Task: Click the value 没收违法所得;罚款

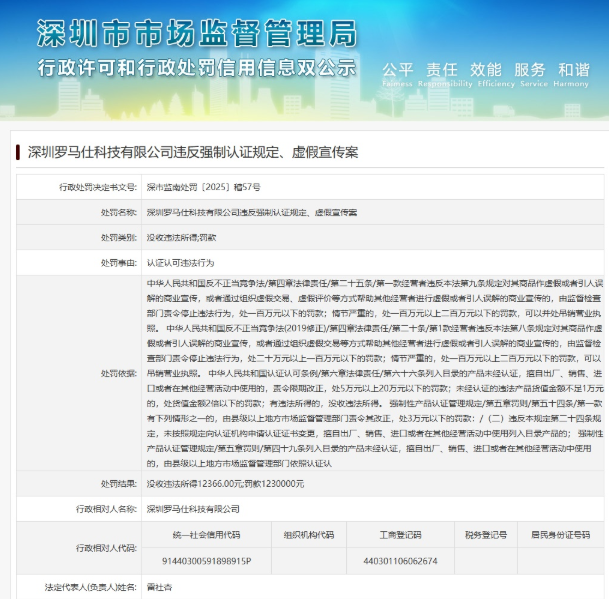Action: (x=181, y=238)
